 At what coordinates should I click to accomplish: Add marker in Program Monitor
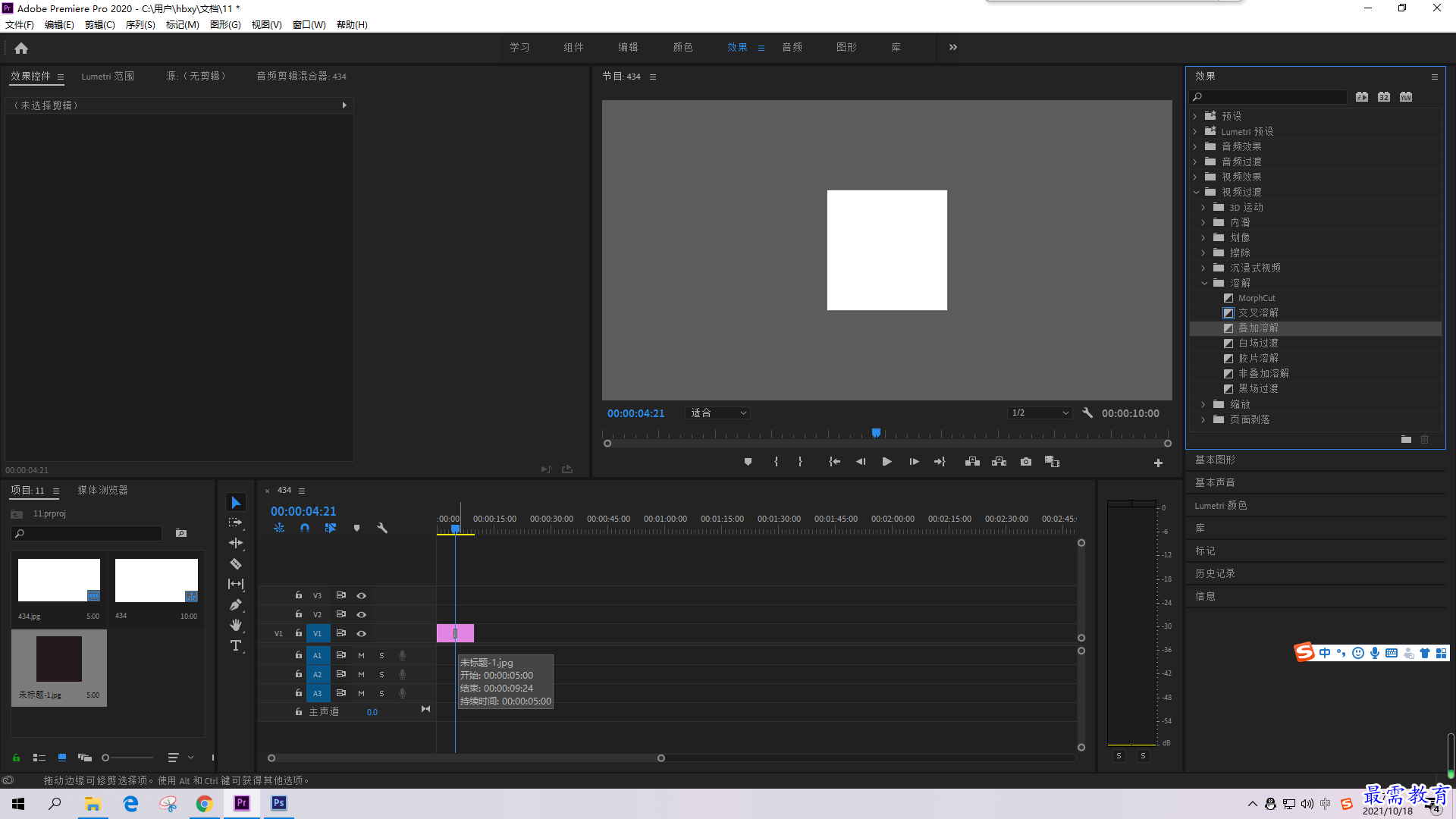748,461
